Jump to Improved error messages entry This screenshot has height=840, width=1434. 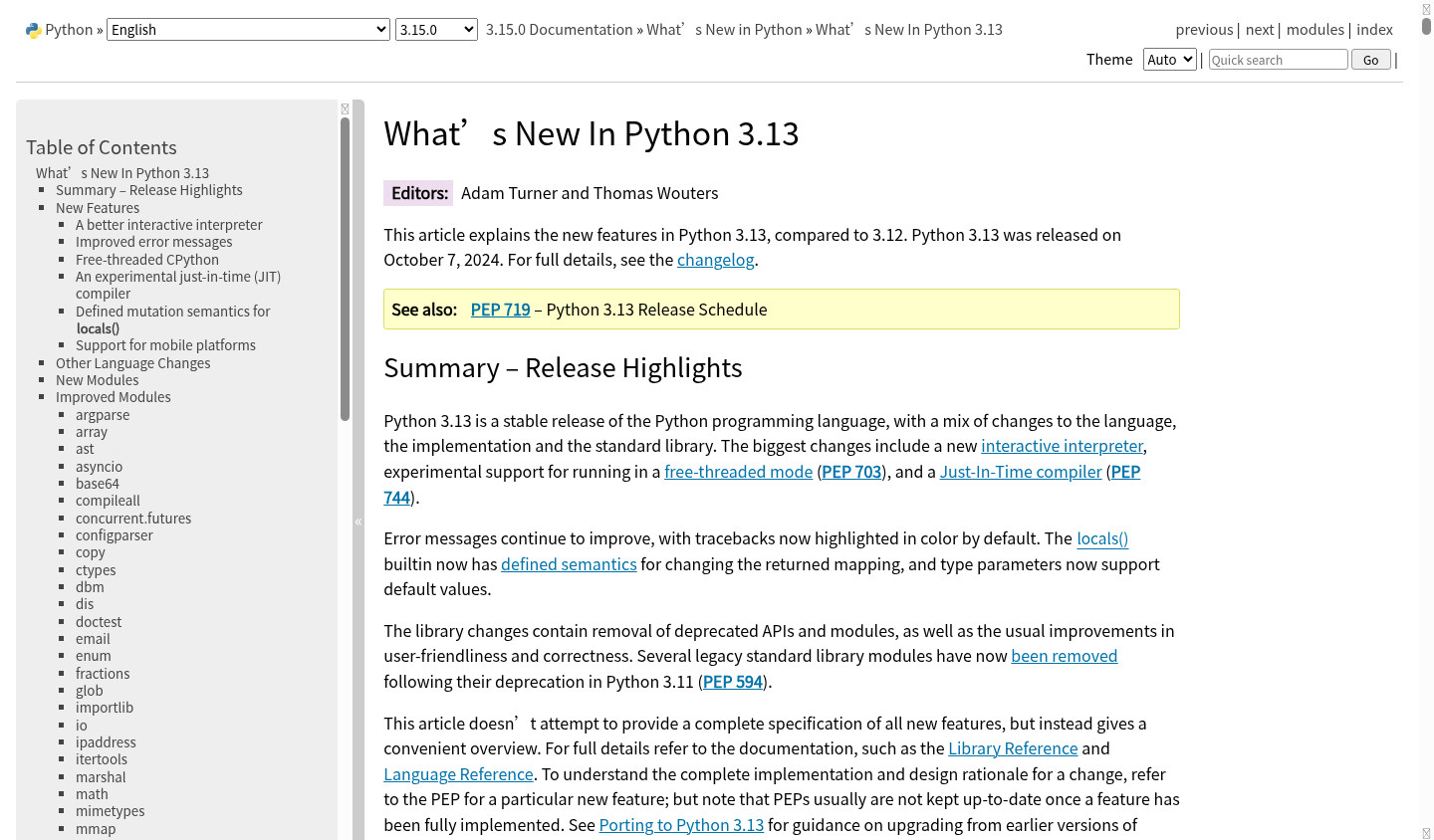(153, 242)
